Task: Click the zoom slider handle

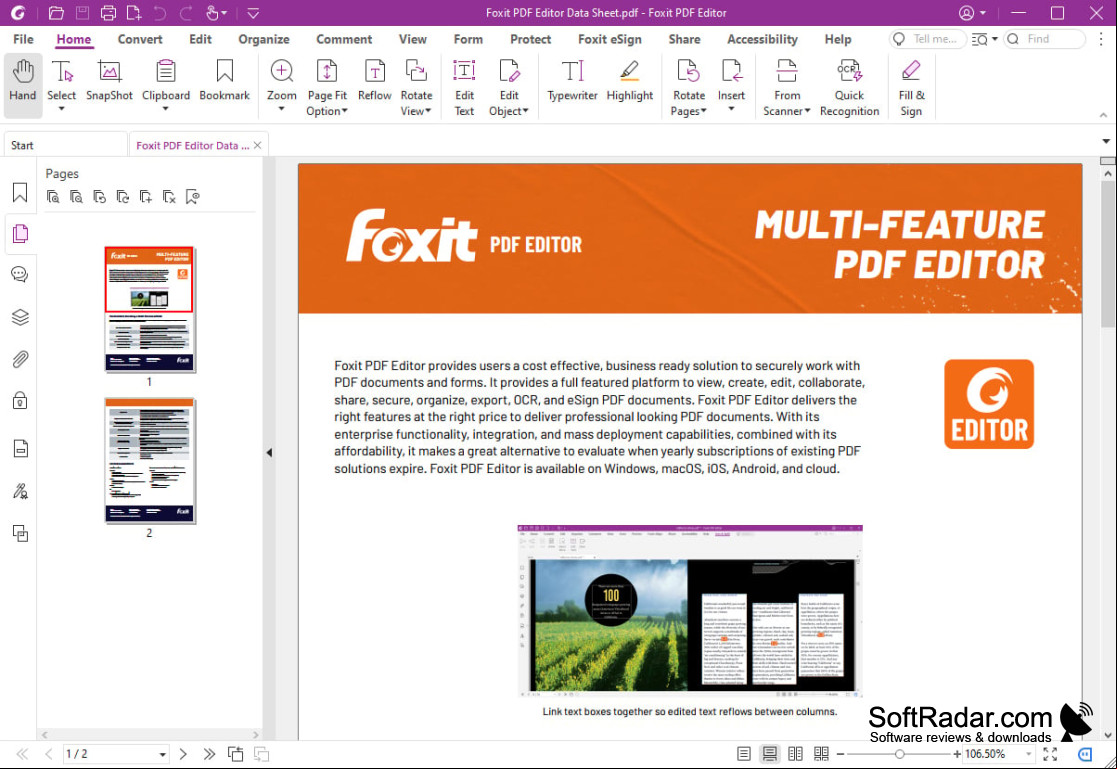Action: pos(900,754)
